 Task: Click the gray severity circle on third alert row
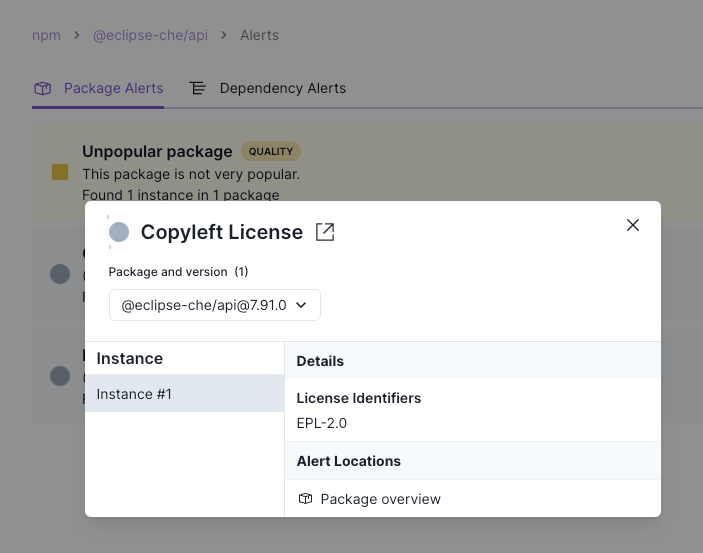[x=60, y=376]
